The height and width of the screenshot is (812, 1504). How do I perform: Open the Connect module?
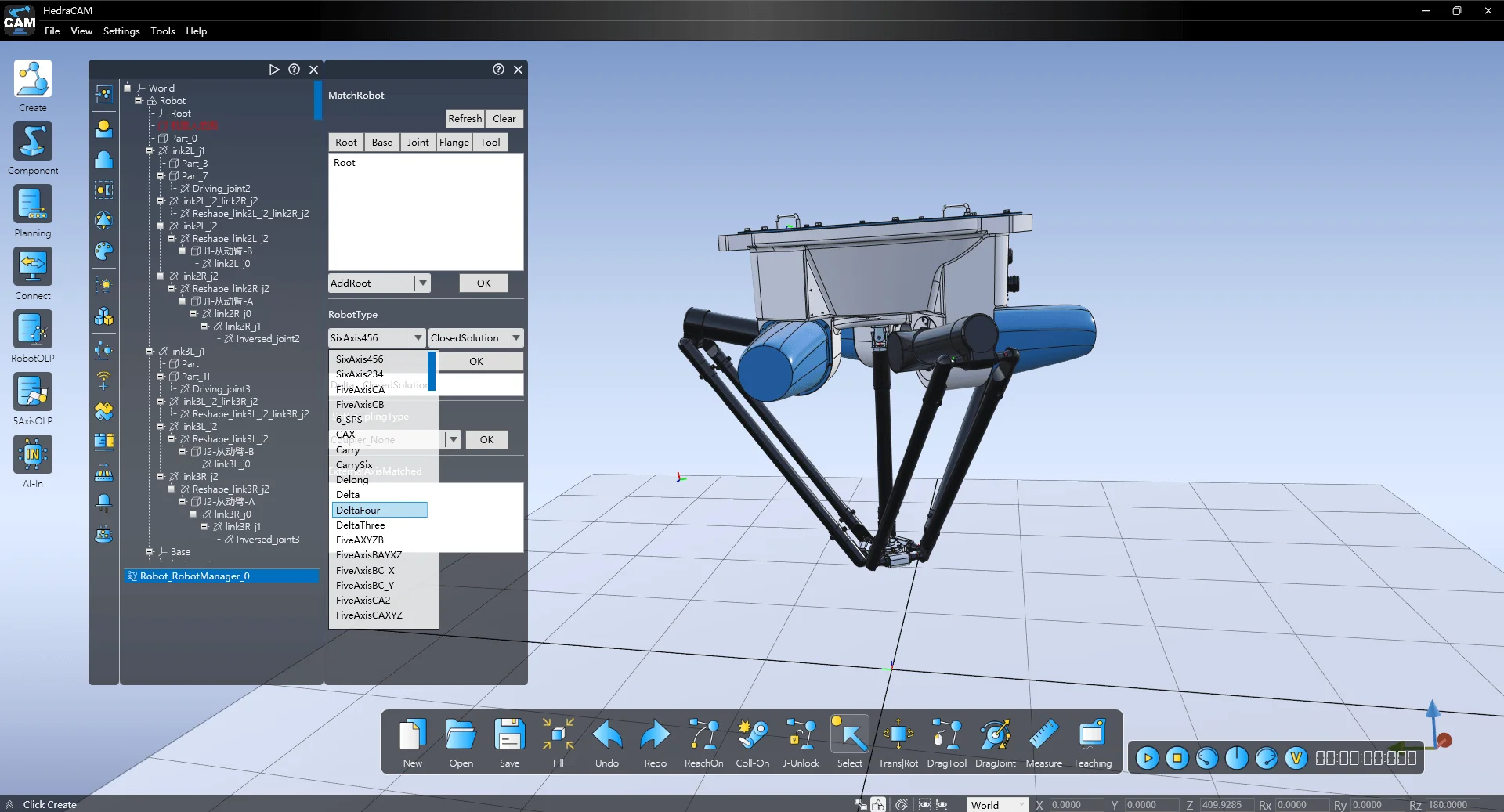33,267
